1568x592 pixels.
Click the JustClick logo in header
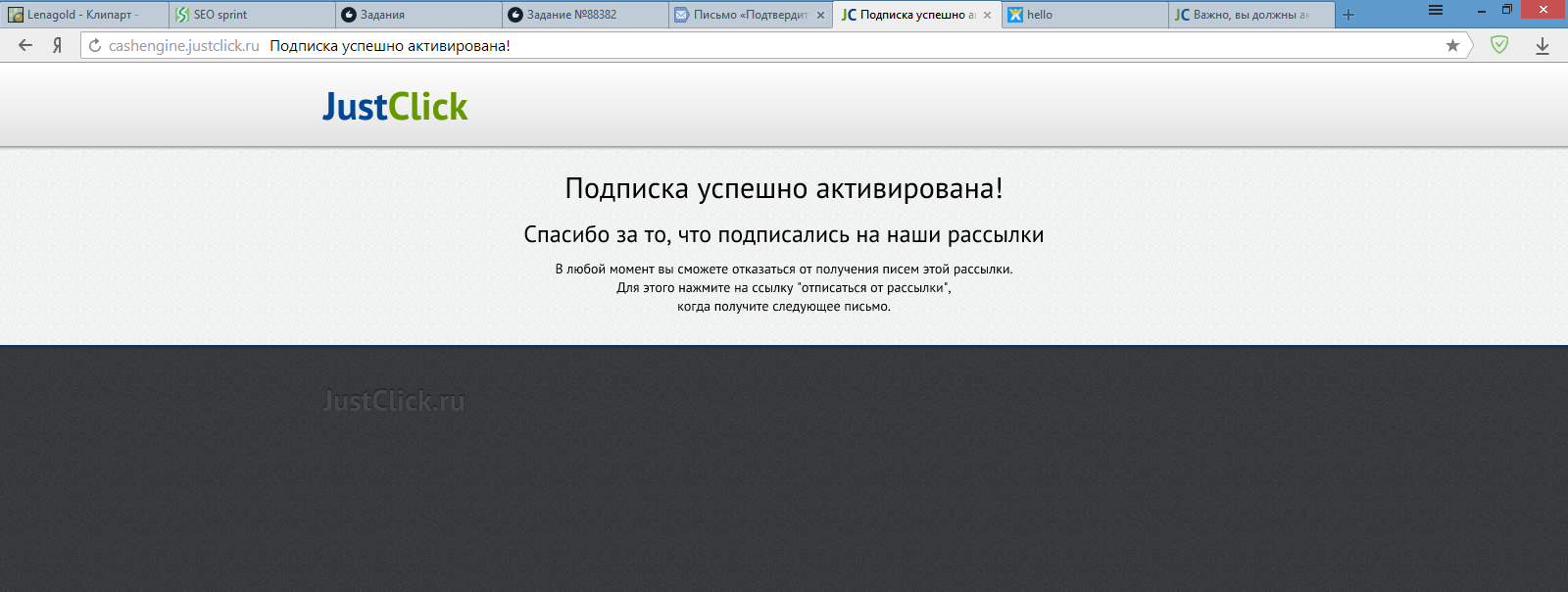(x=395, y=106)
